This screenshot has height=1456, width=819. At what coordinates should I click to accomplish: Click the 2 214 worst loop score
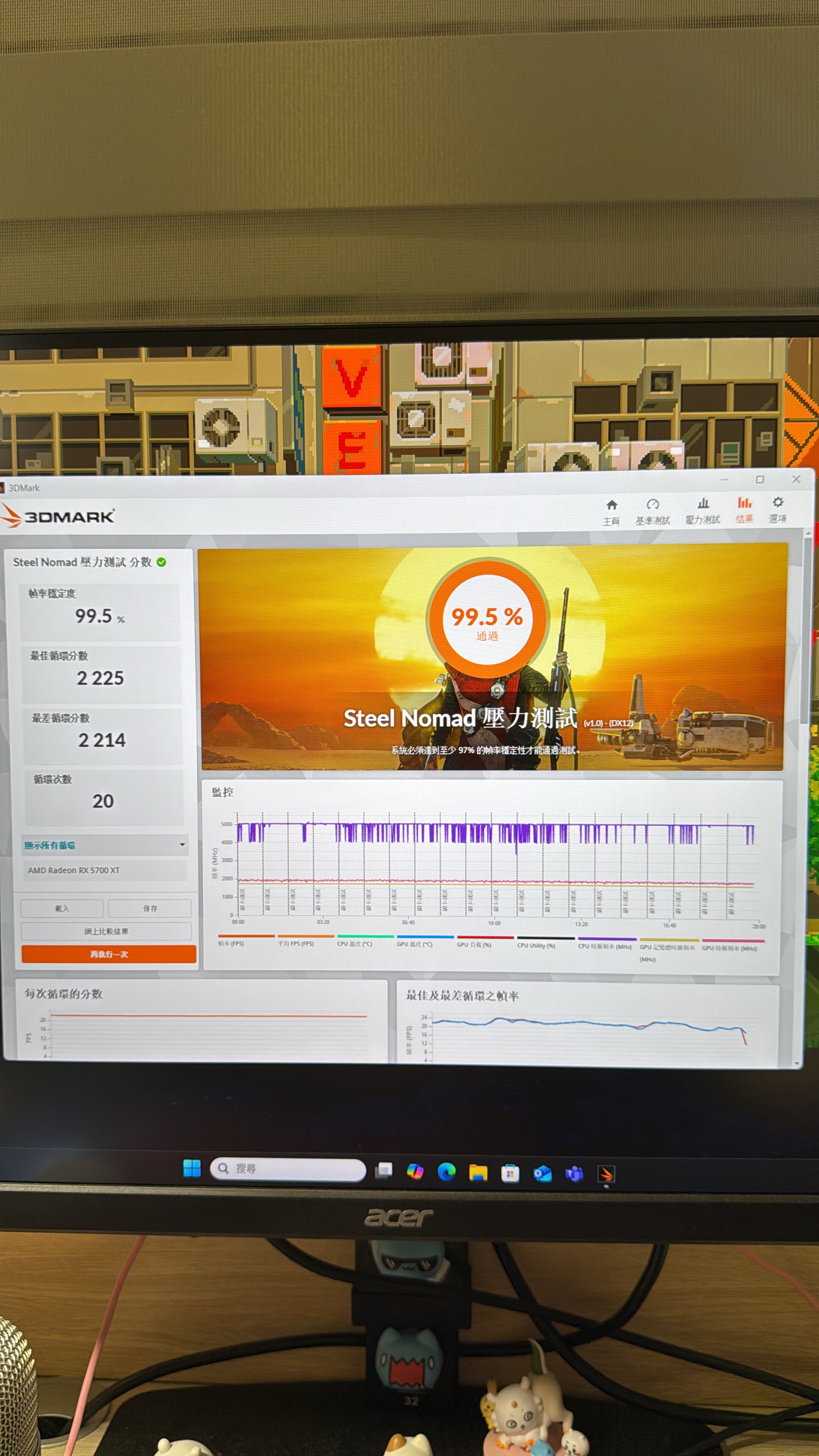pyautogui.click(x=102, y=740)
